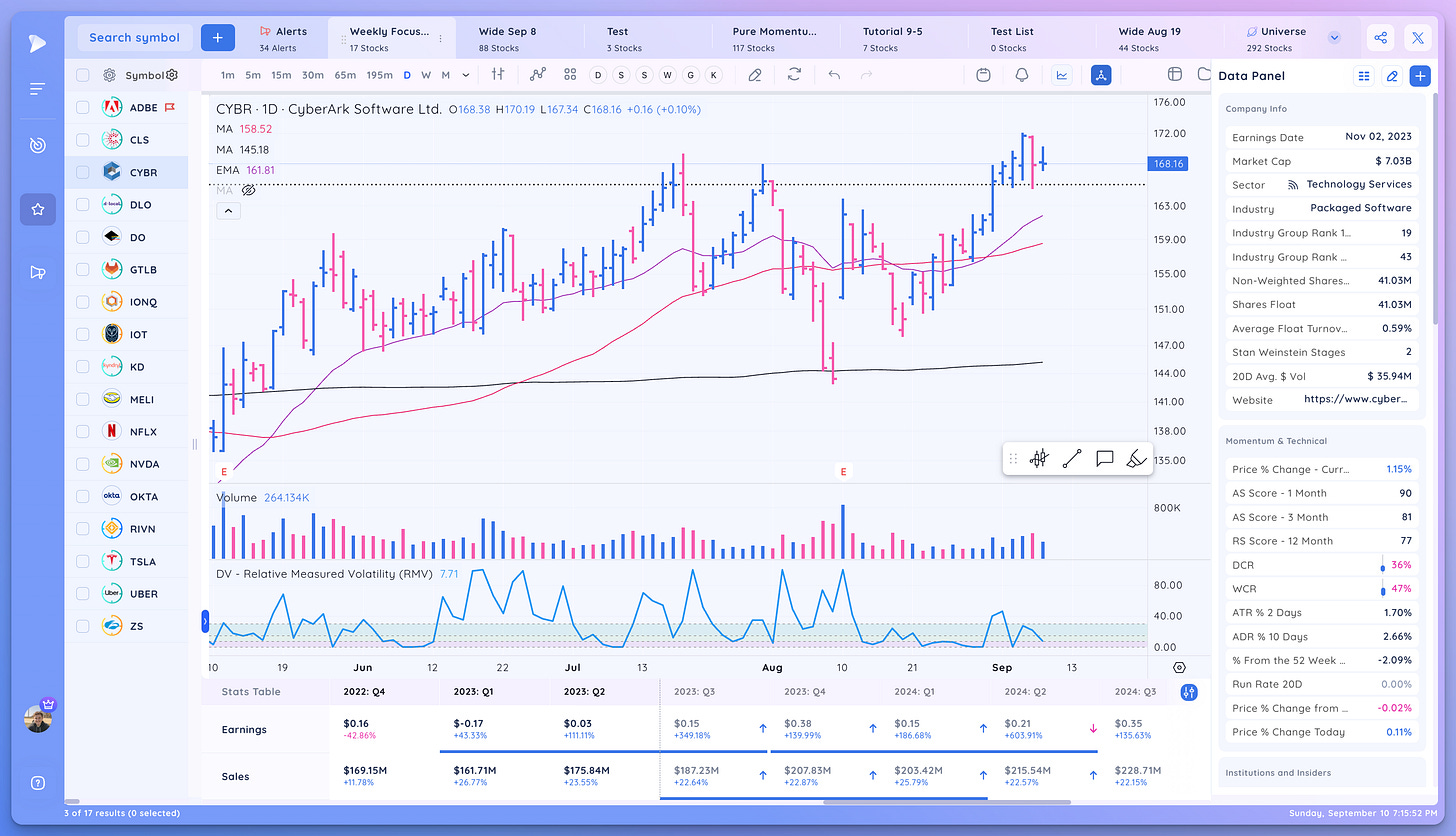This screenshot has width=1456, height=836.
Task: Open the watchlist lines icon in sidebar
Action: pos(38,89)
